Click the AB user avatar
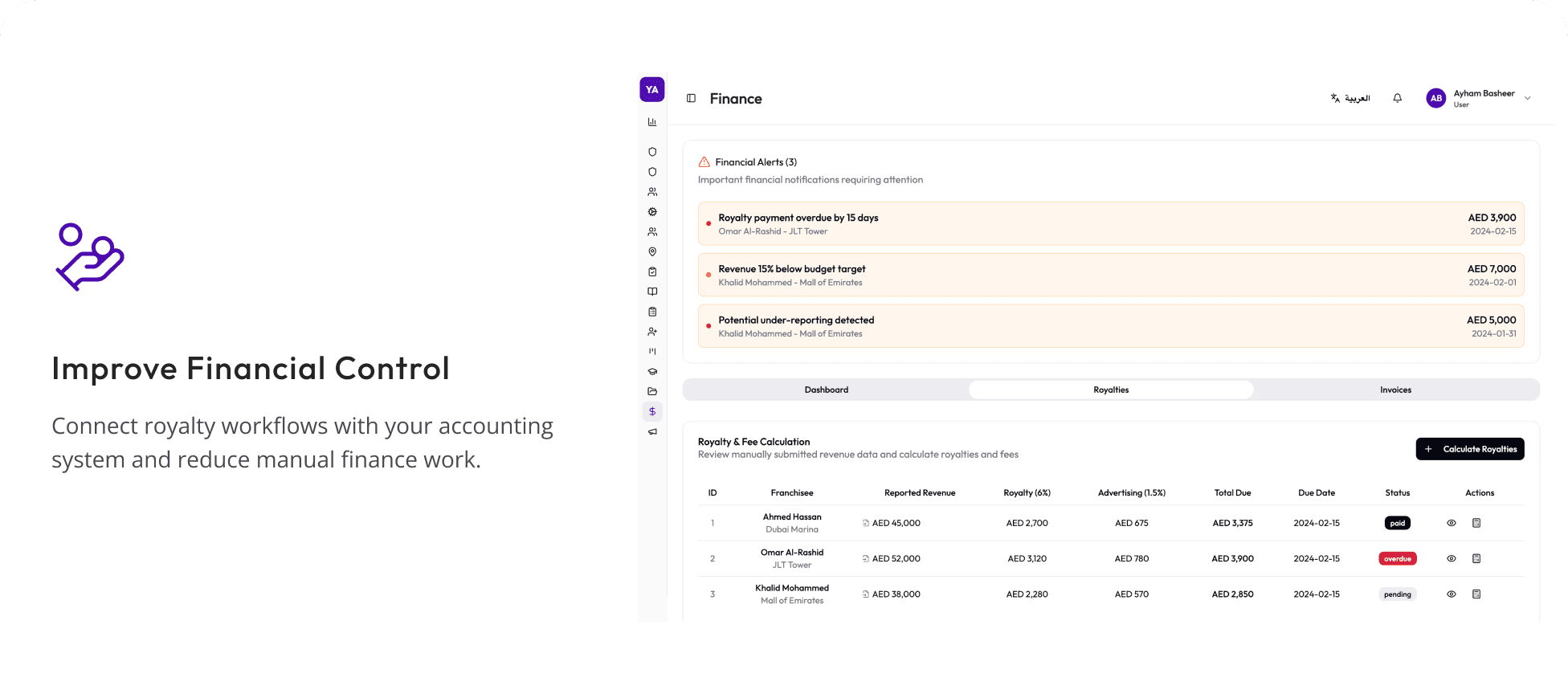 [1435, 98]
